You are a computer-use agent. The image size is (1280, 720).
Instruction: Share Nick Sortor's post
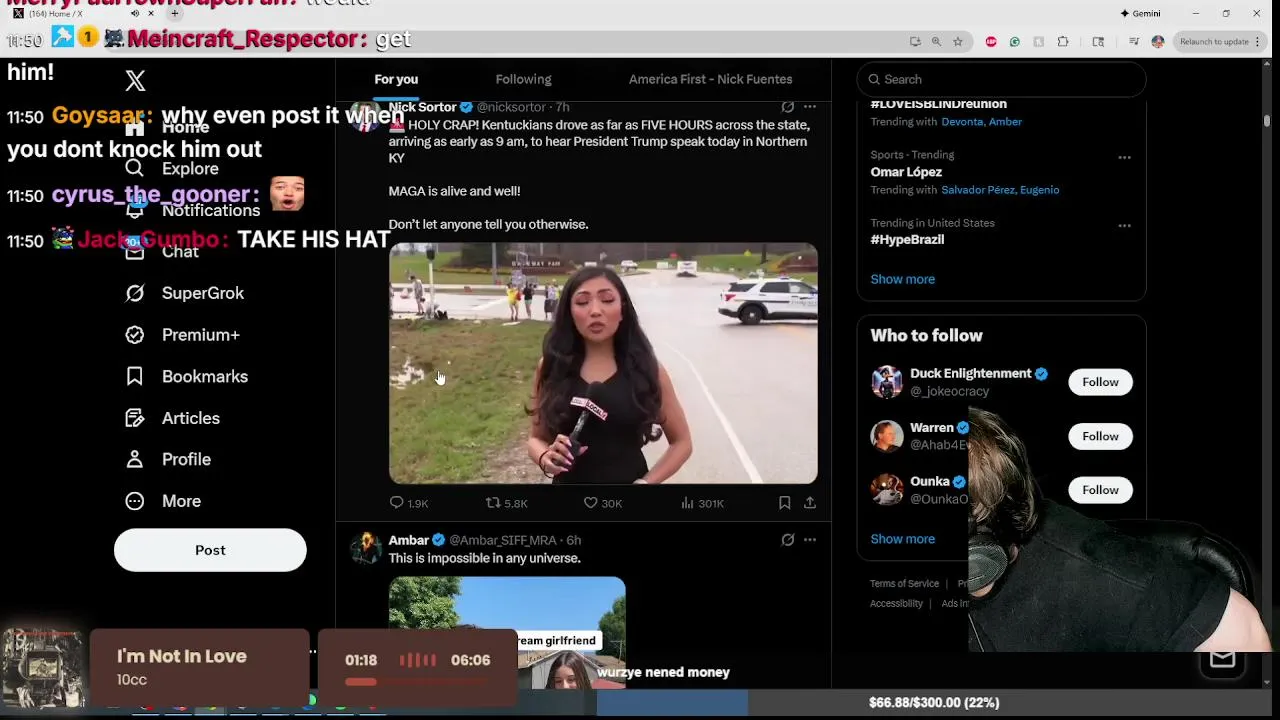810,503
